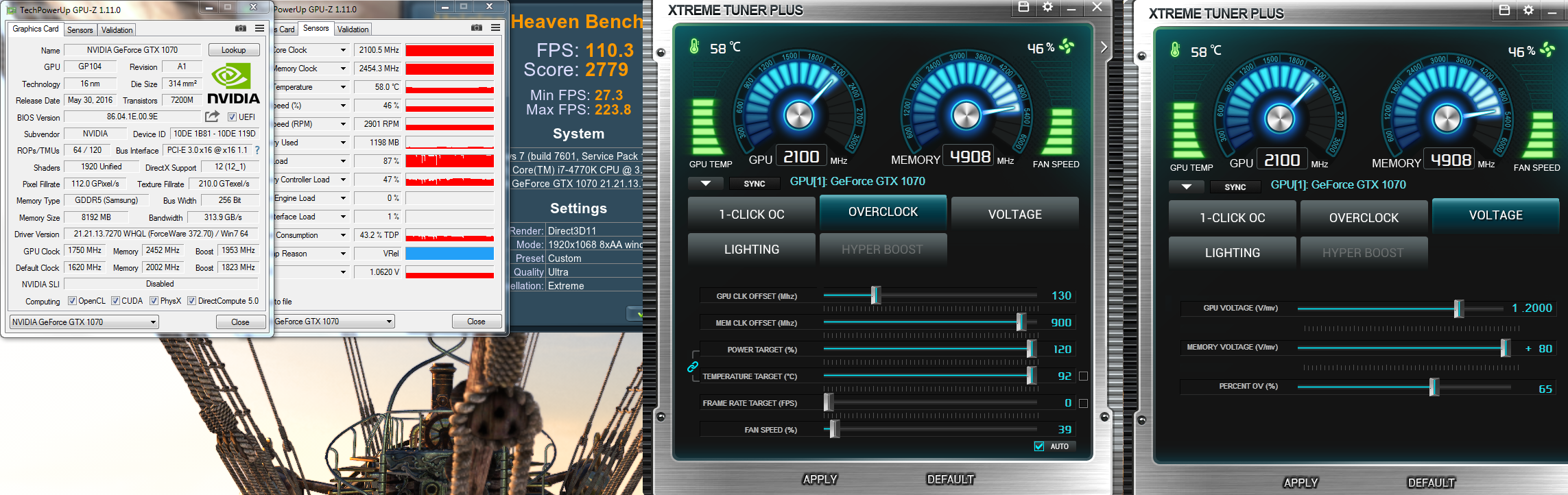
Task: Click the GPU CLK OFFSET slider handle
Action: [x=876, y=295]
